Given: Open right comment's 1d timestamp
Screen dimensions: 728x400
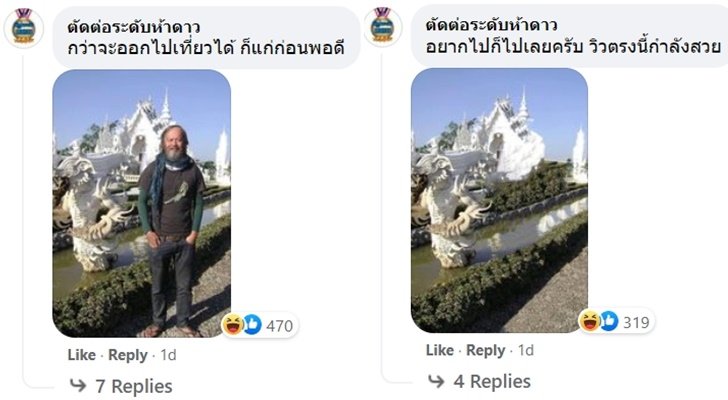Looking at the screenshot, I should (x=526, y=350).
